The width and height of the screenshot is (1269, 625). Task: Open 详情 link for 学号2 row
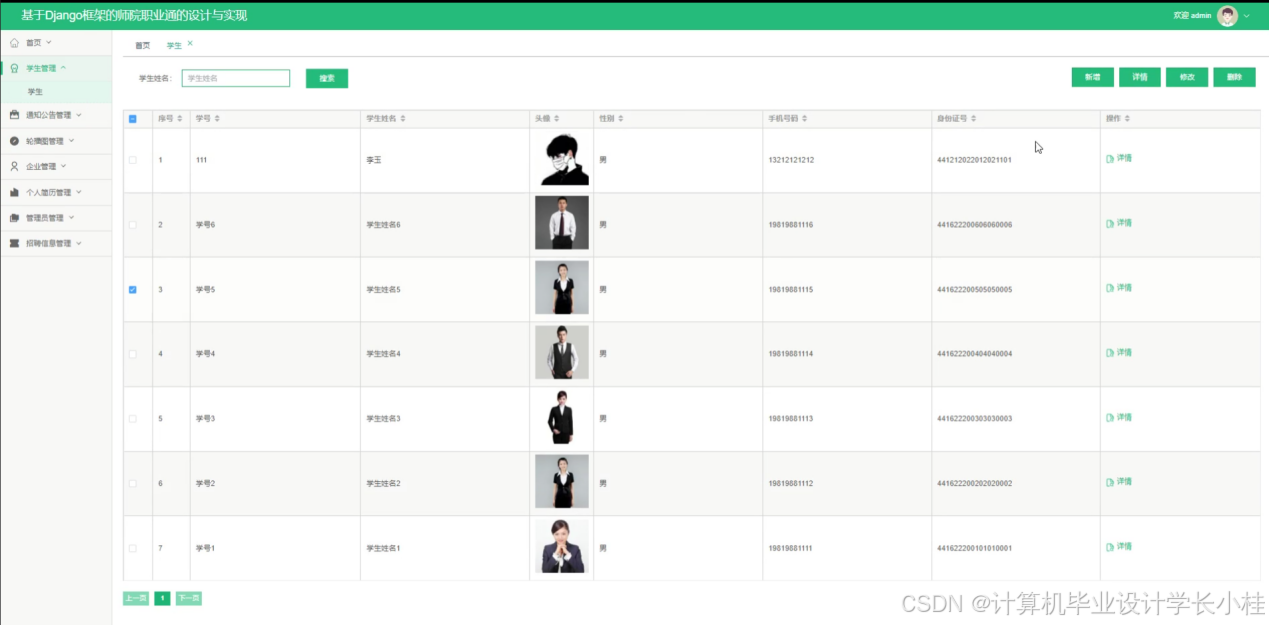[x=1119, y=482]
